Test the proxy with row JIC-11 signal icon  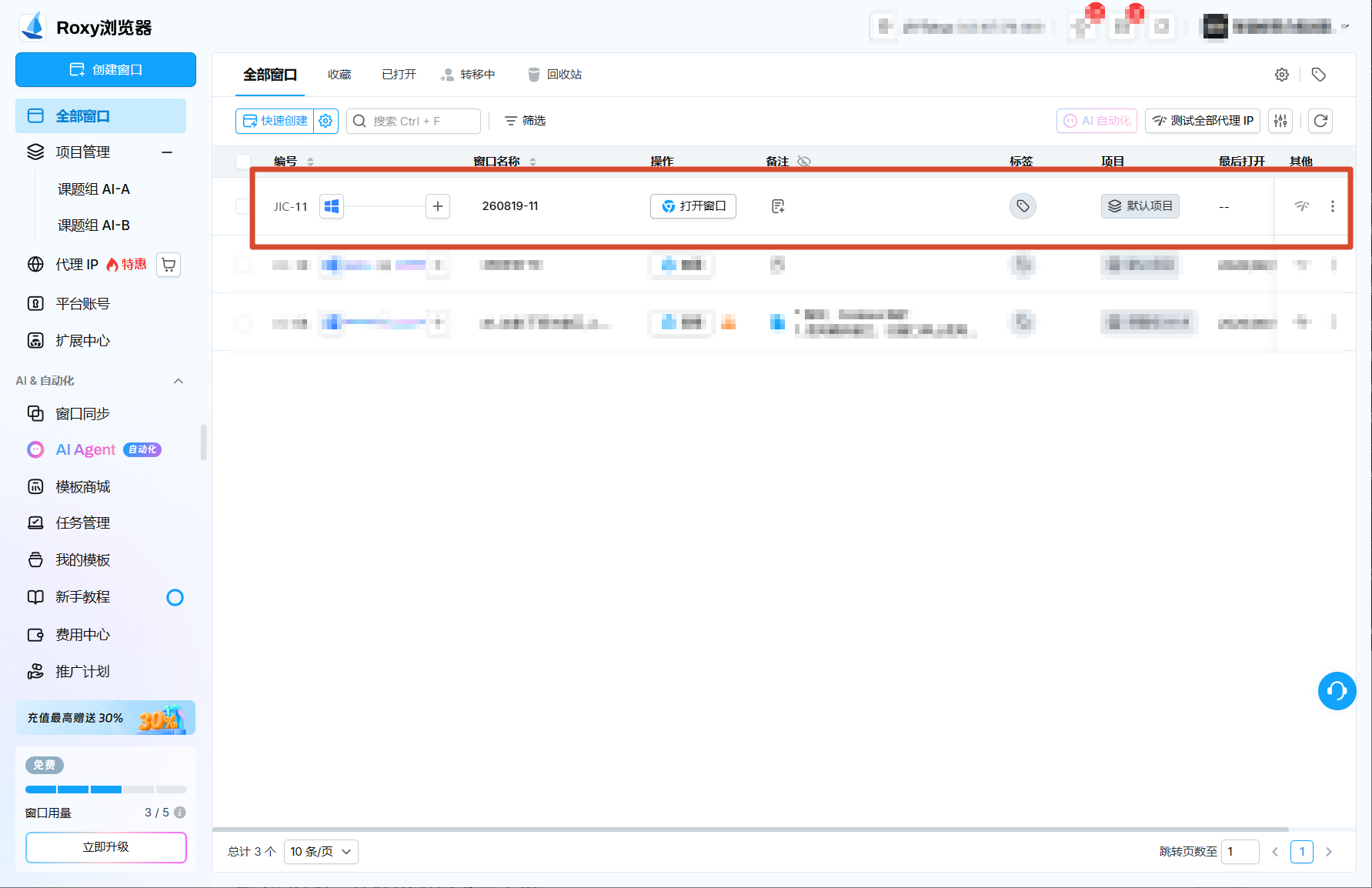(x=1302, y=206)
